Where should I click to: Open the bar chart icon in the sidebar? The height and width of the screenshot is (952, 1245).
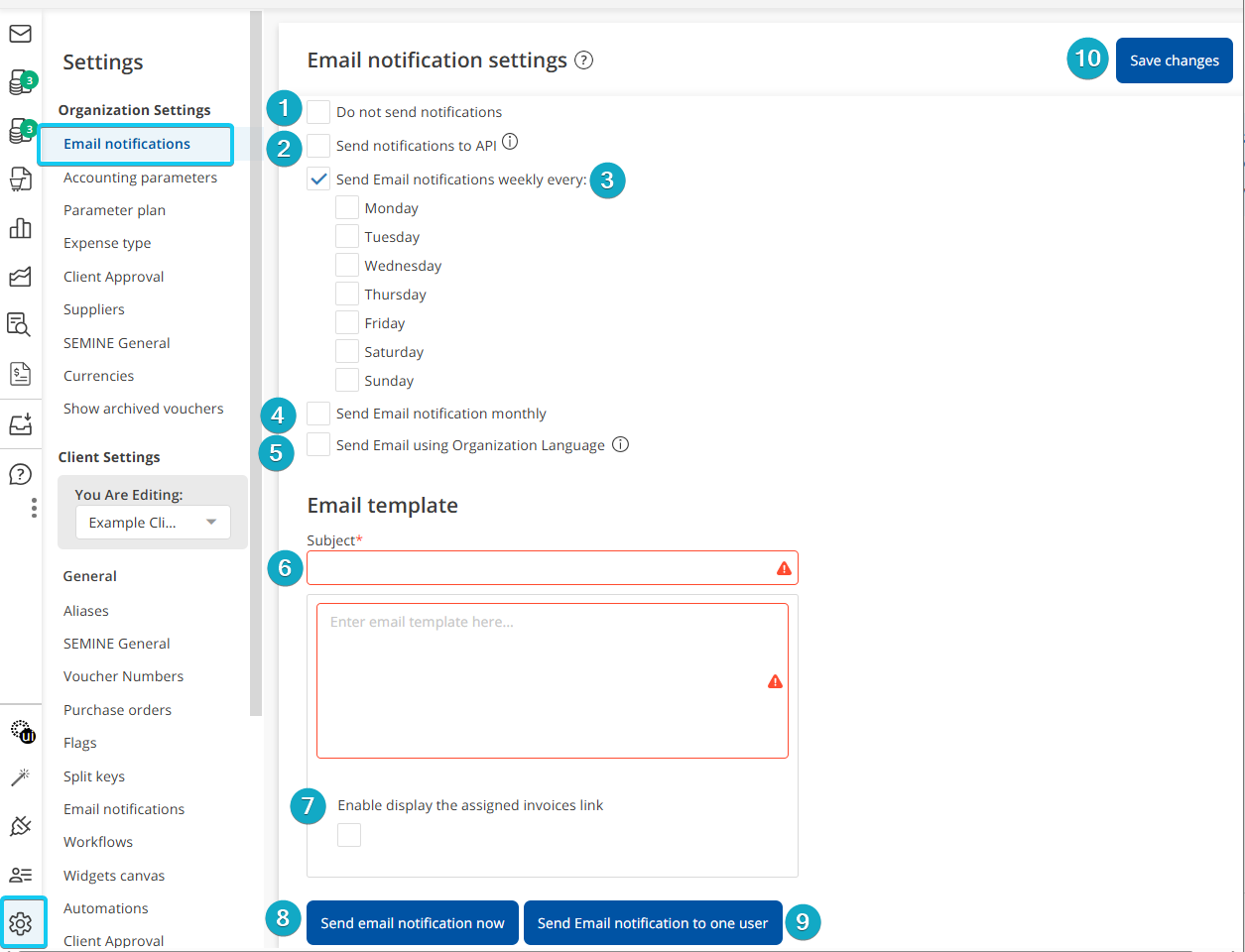point(20,228)
